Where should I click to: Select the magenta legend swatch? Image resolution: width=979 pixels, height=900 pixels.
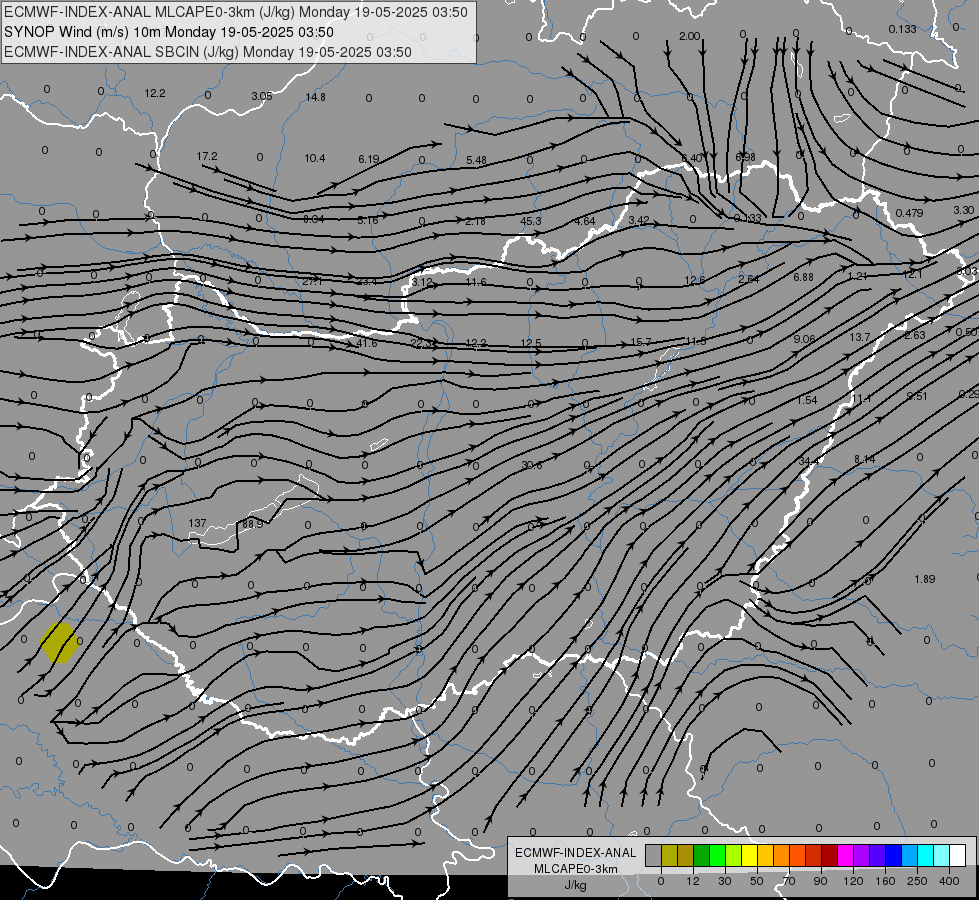pyautogui.click(x=845, y=856)
